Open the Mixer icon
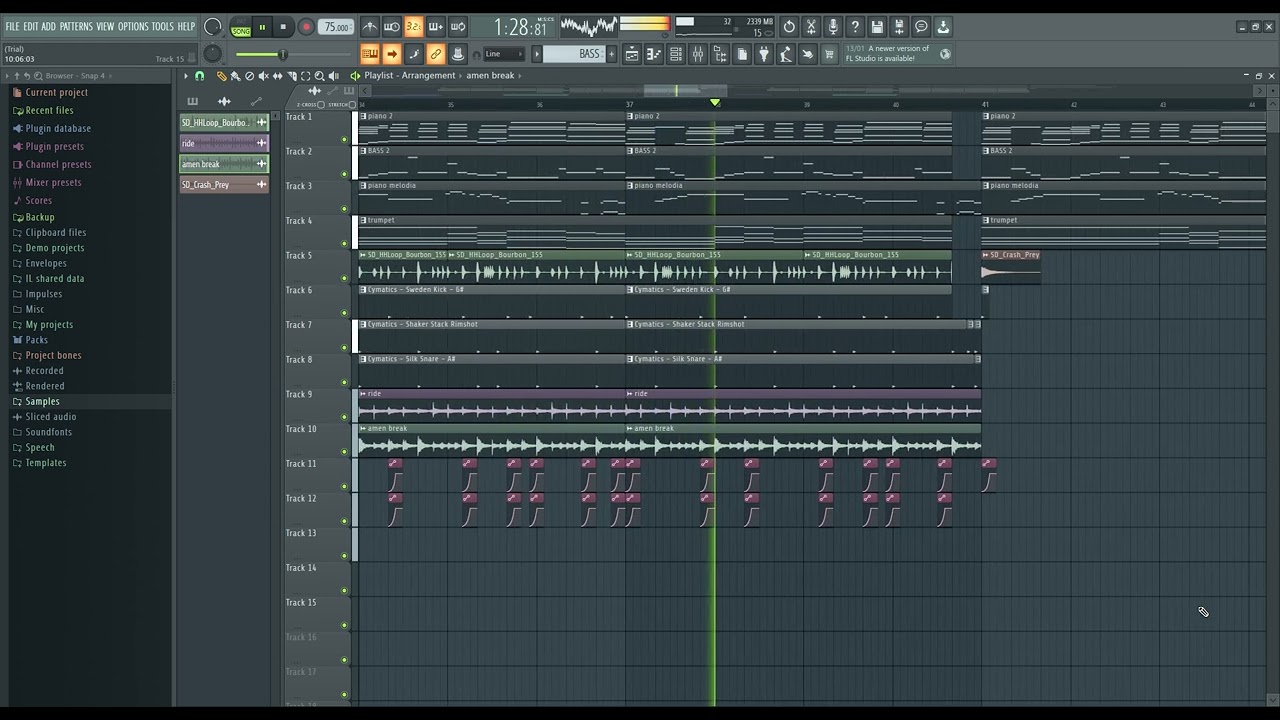 coord(698,54)
